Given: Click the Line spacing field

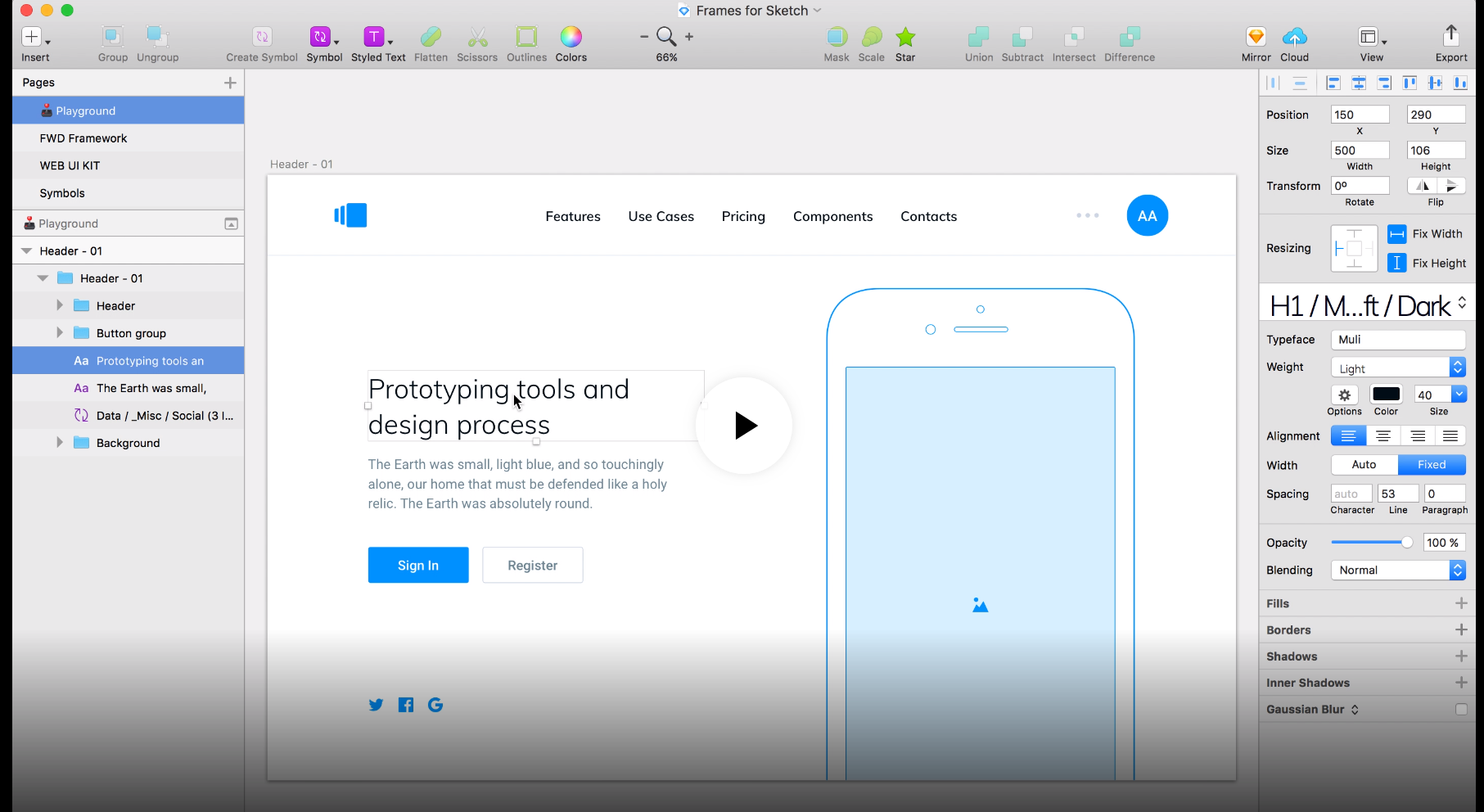Looking at the screenshot, I should pyautogui.click(x=1398, y=494).
